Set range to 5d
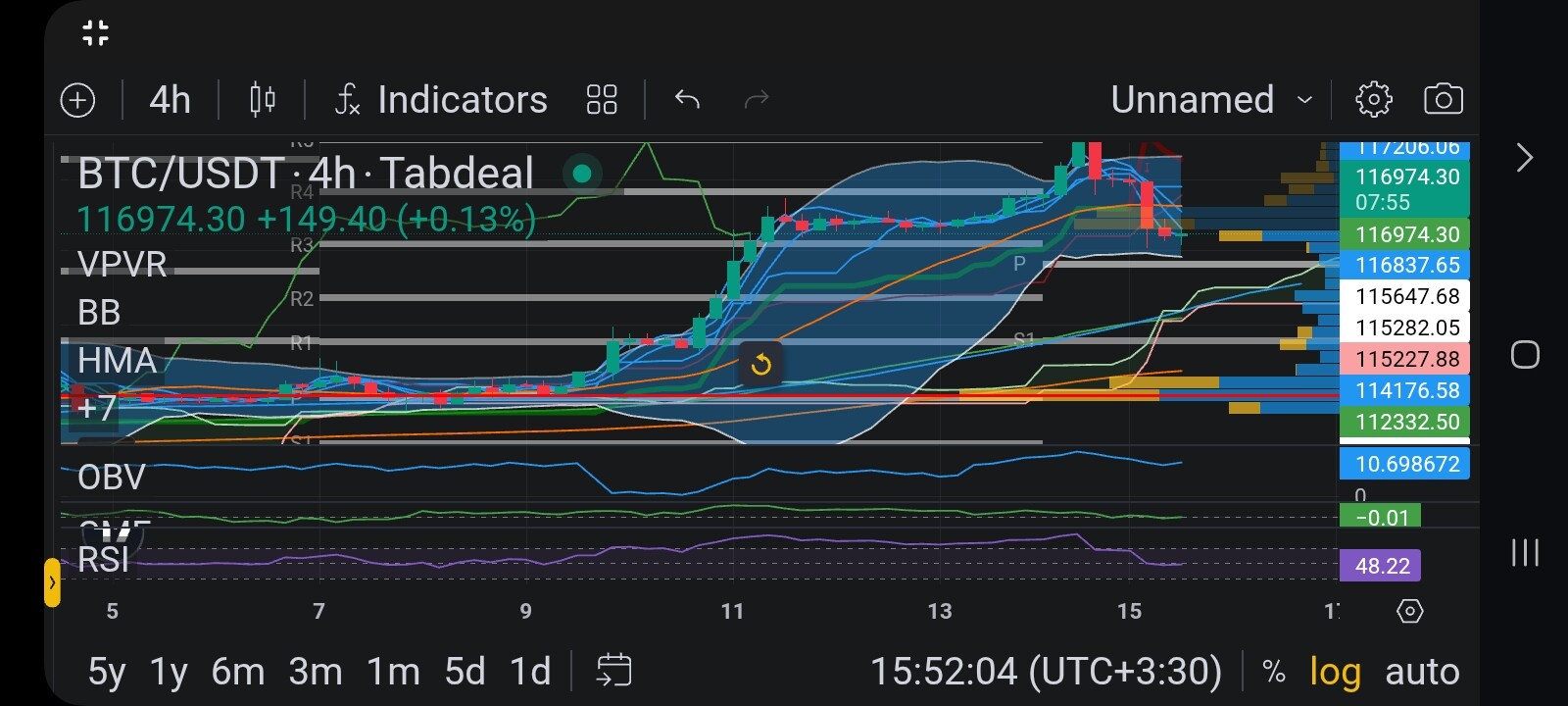The width and height of the screenshot is (1568, 706). click(465, 672)
